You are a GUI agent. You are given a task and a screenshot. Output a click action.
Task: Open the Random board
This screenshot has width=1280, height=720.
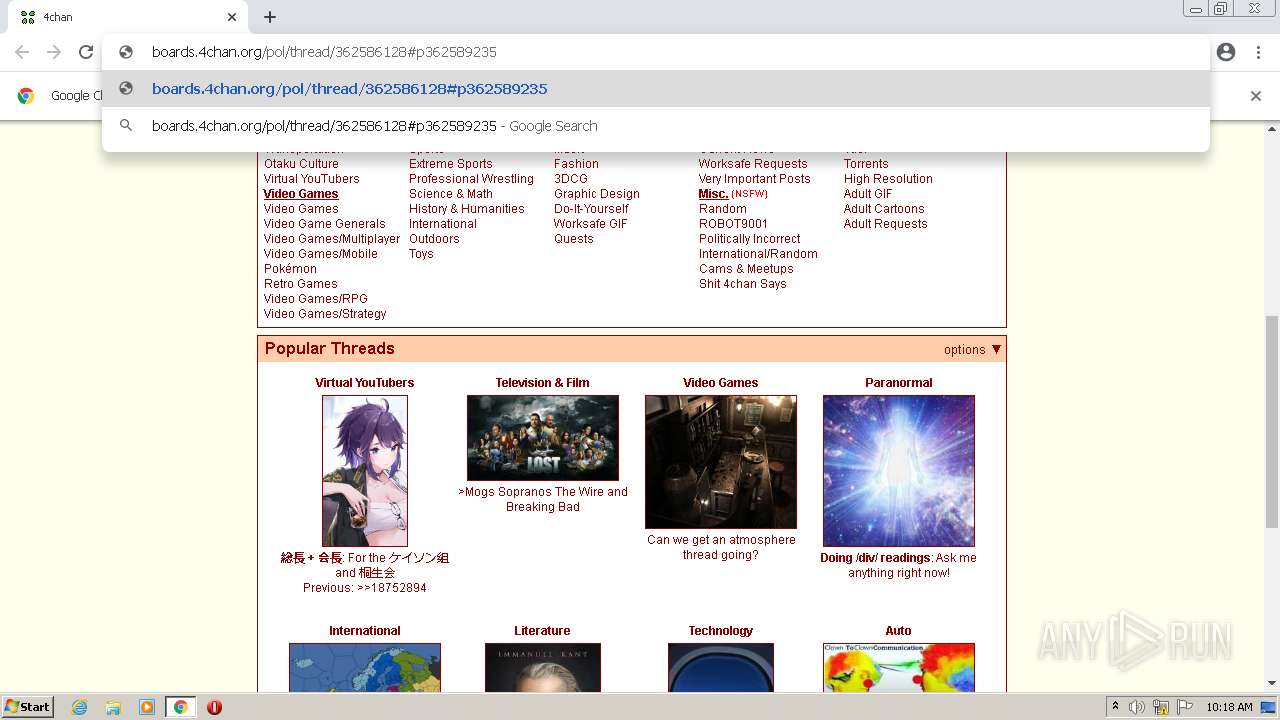click(x=723, y=209)
